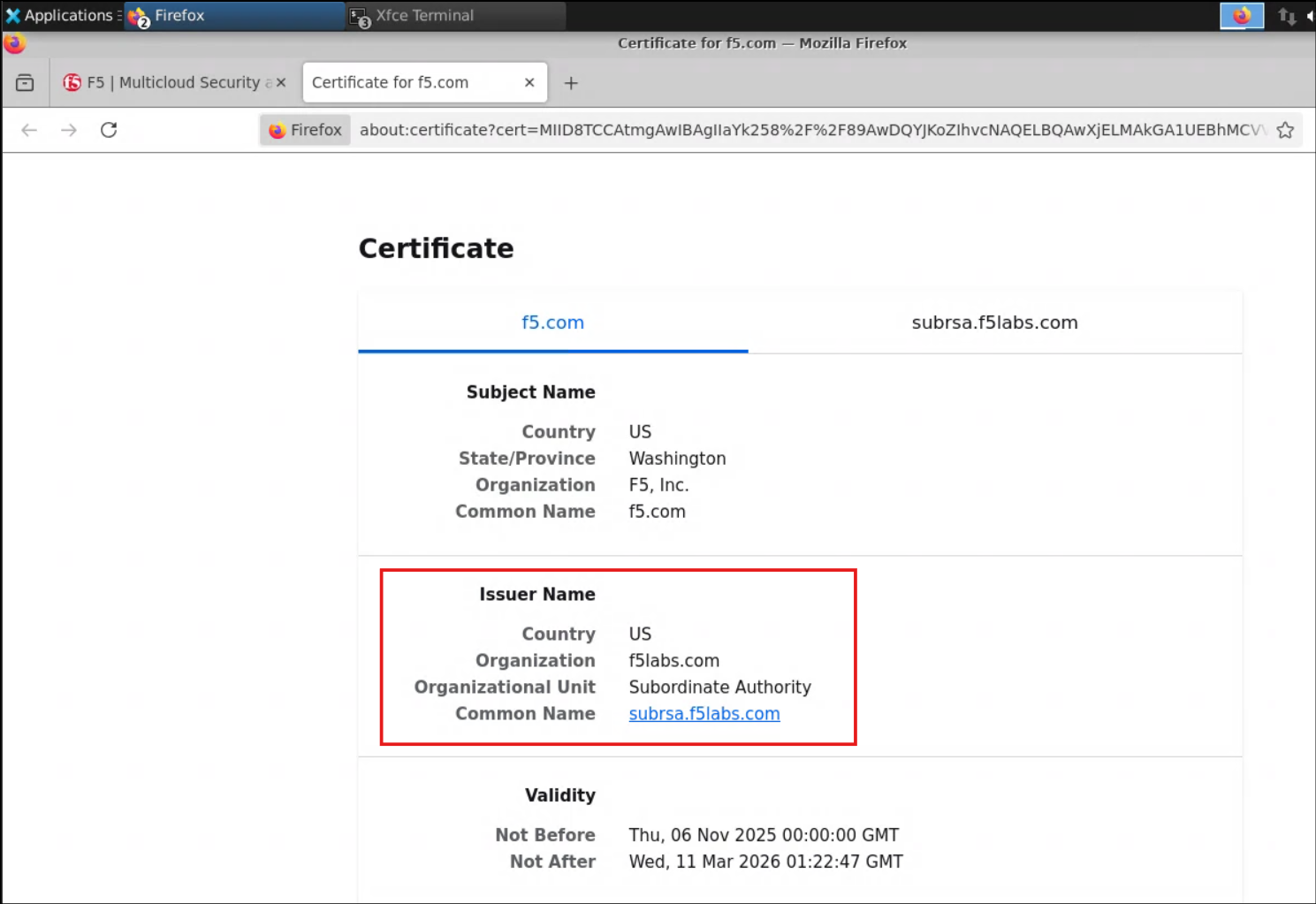Click the 'Not Before' field label
This screenshot has width=1316, height=904.
coord(545,835)
